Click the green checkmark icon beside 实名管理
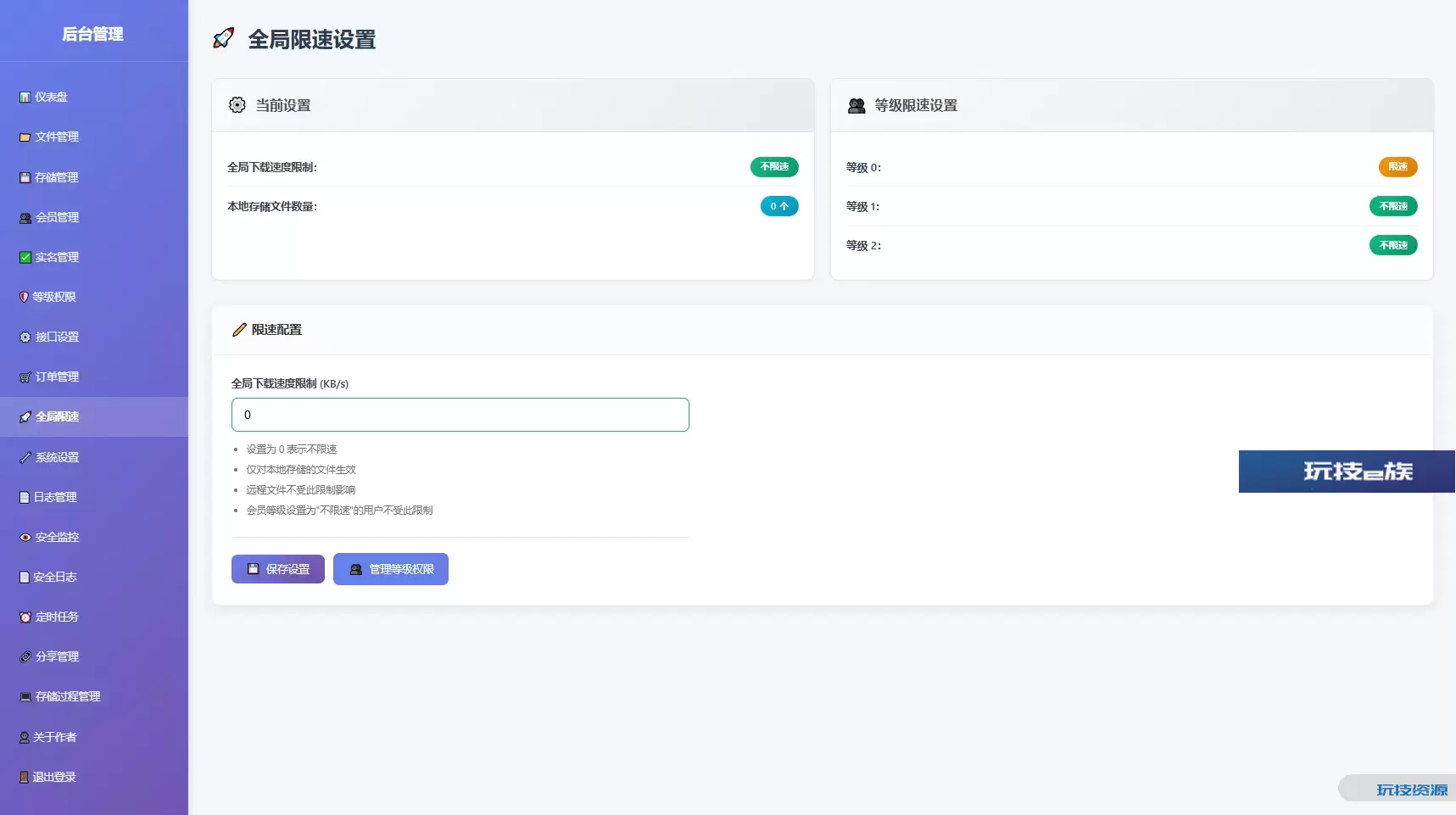Viewport: 1456px width, 815px height. coord(25,258)
